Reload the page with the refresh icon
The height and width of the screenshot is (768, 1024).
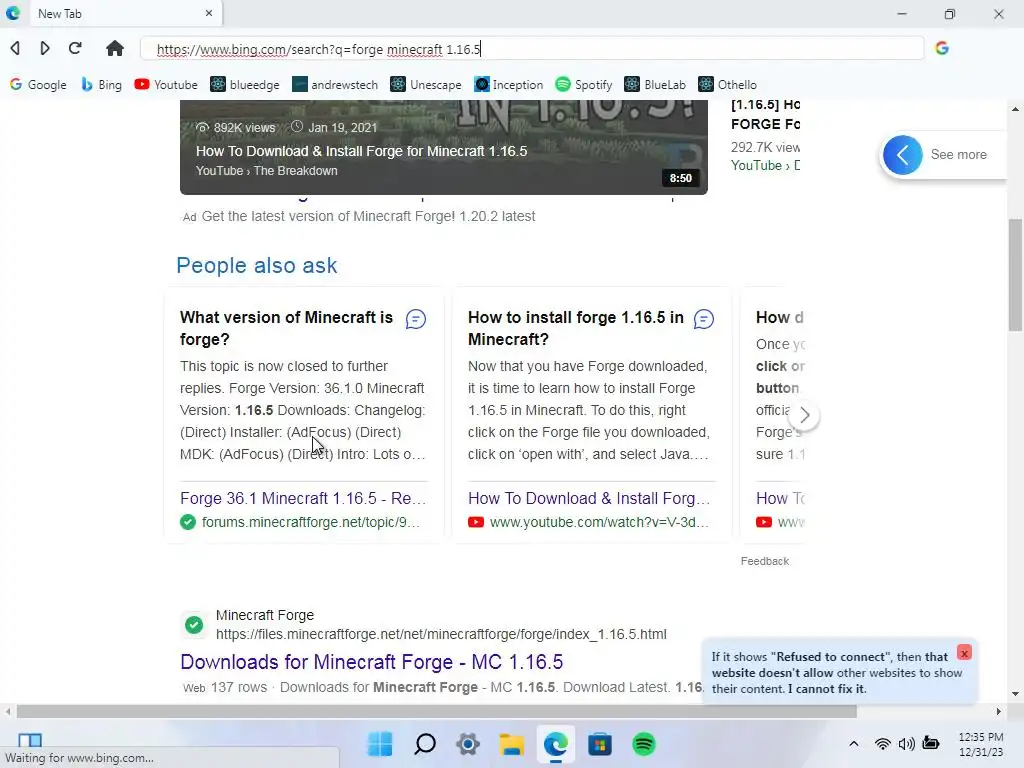(x=75, y=48)
